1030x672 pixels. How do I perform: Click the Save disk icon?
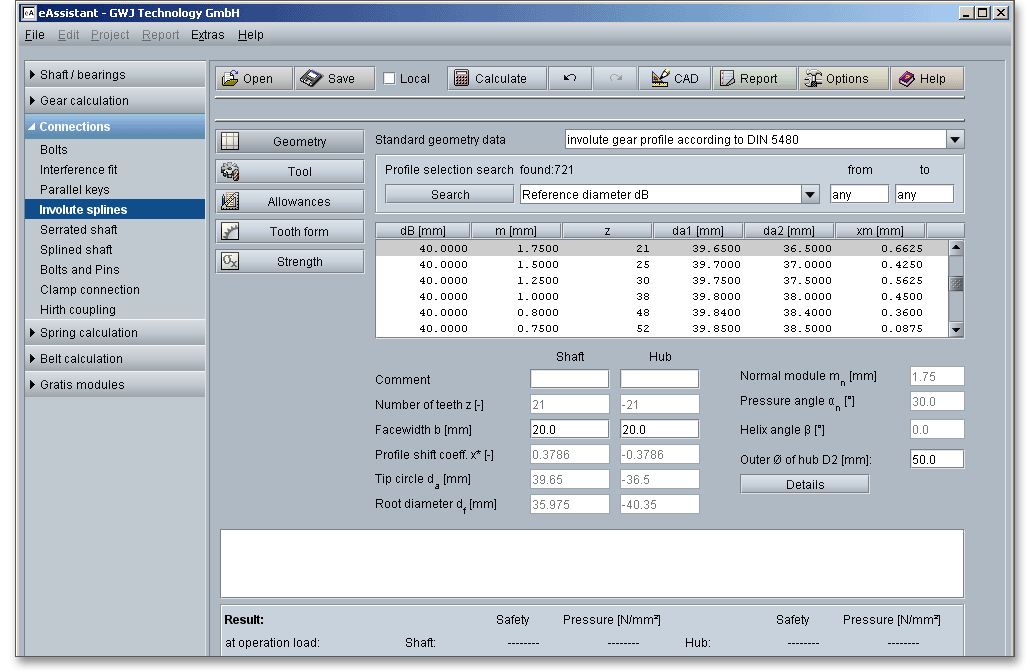click(x=310, y=79)
